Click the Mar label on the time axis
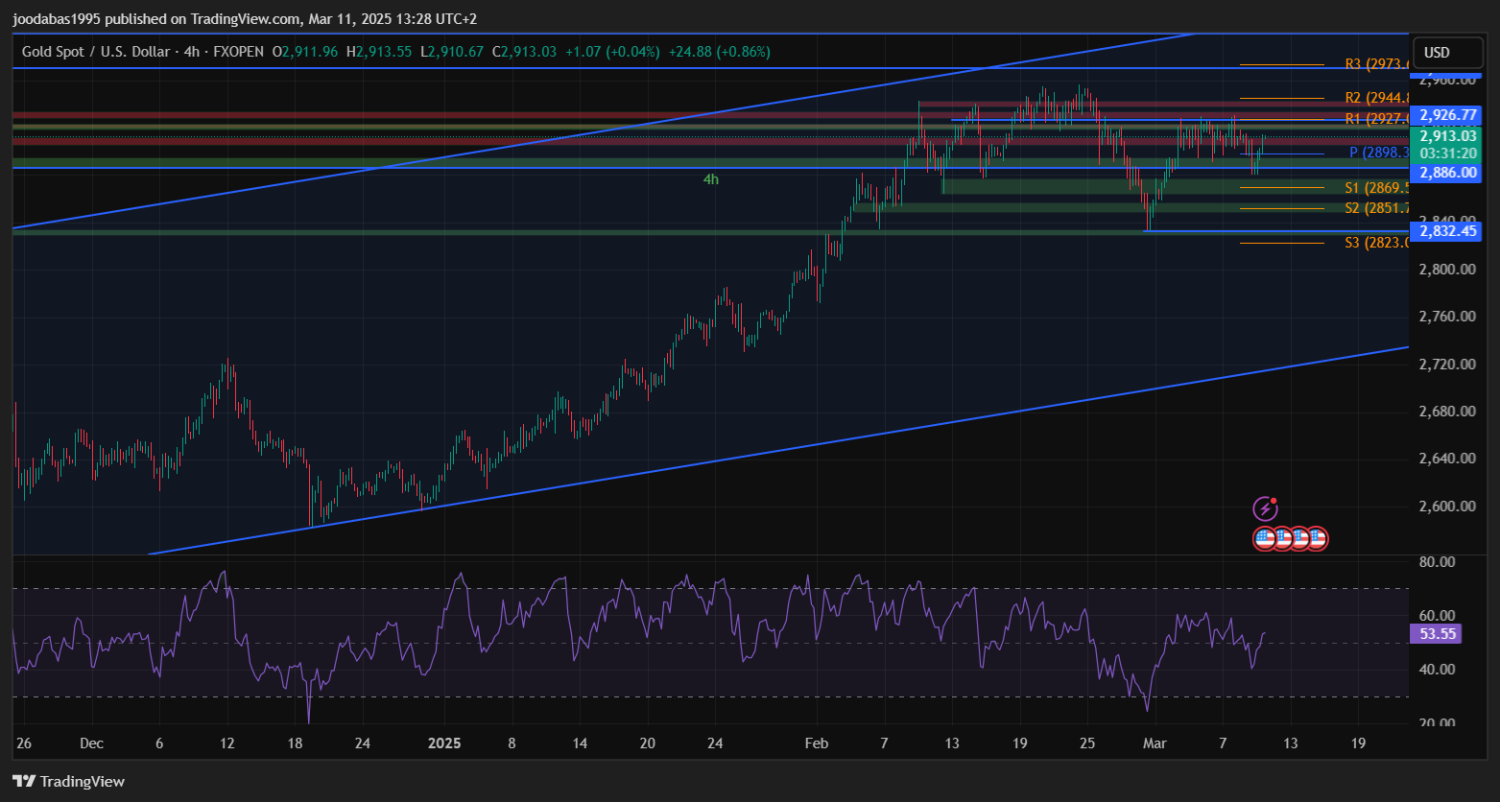 1155,743
